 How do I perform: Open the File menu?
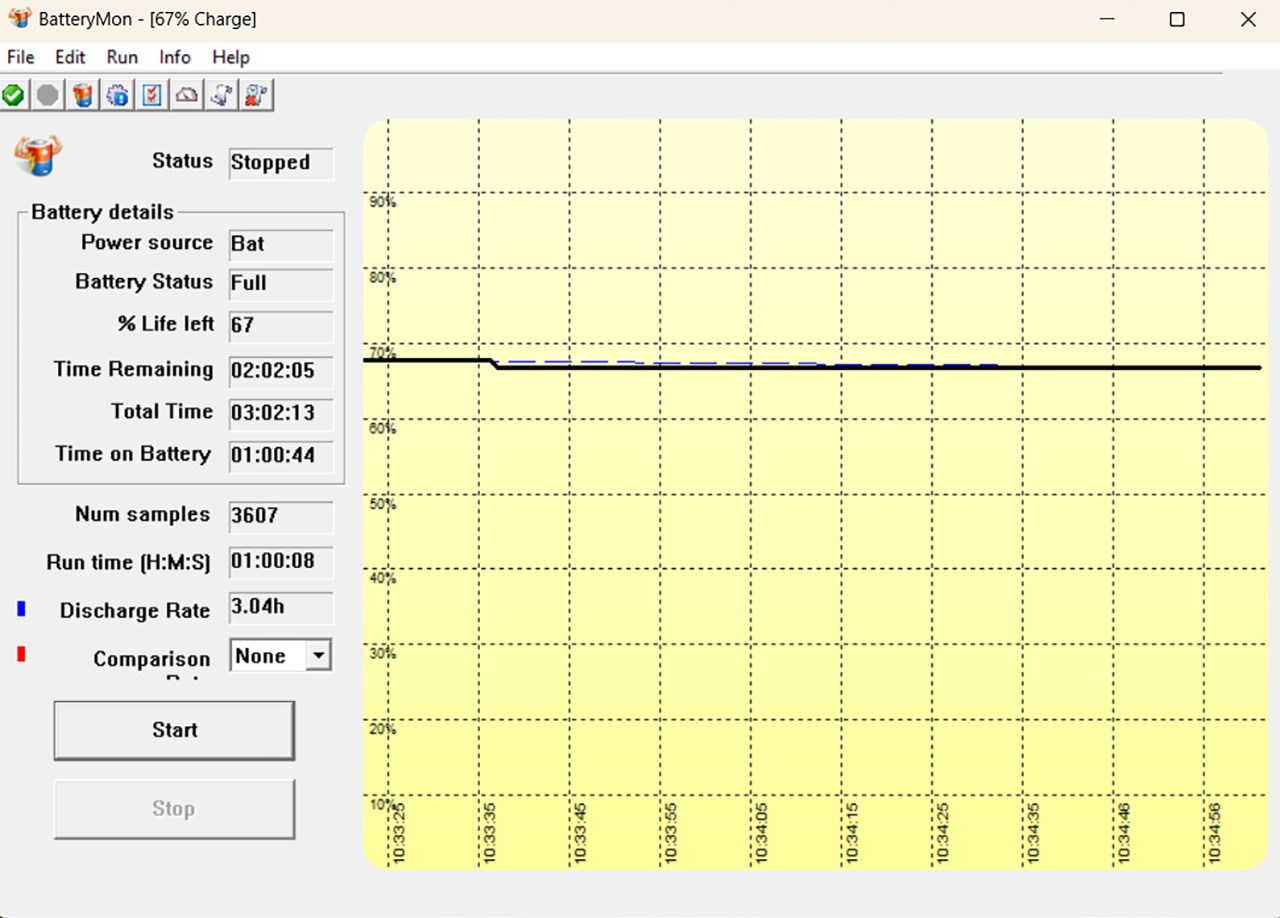pyautogui.click(x=21, y=57)
